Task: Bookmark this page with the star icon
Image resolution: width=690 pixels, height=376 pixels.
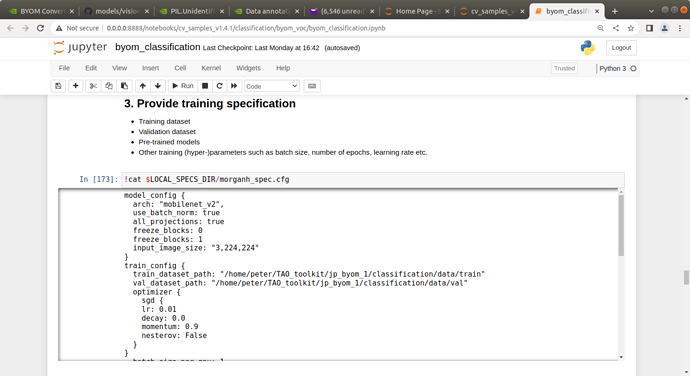Action: [631, 28]
